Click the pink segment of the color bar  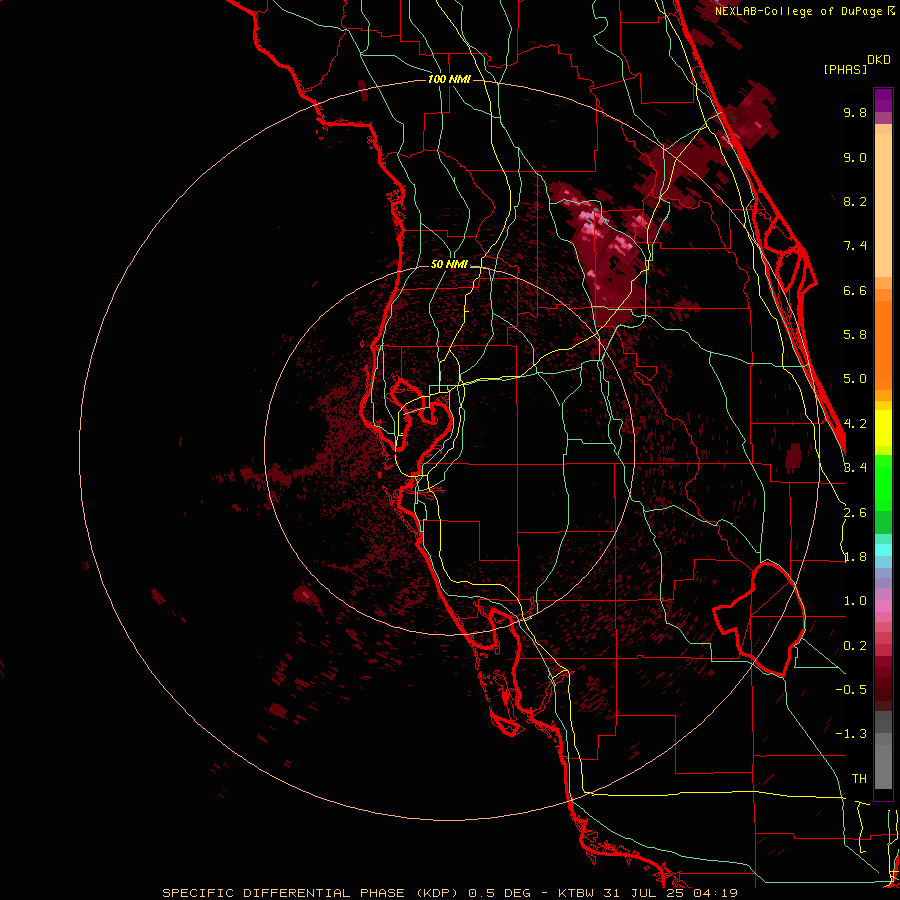point(883,606)
